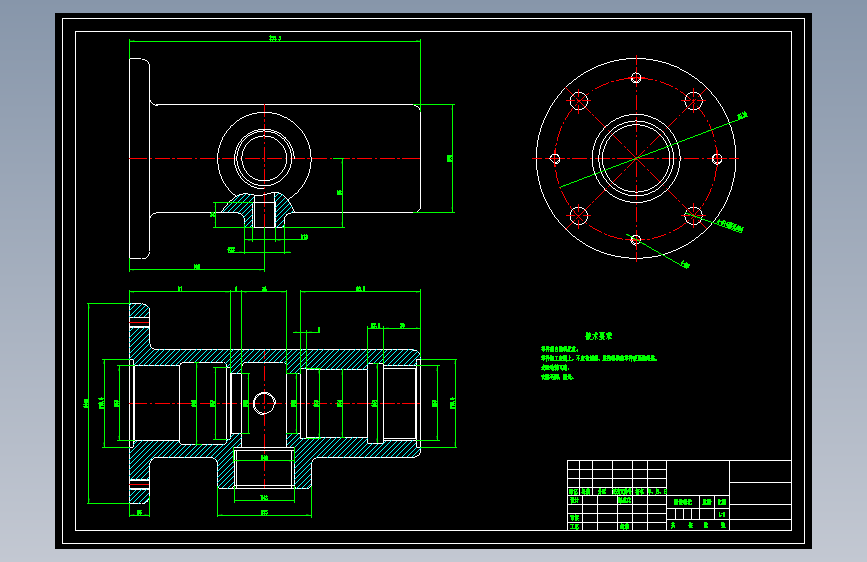Select the overall length dimension above top view
Viewport: 867px width, 562px height.
coord(275,38)
